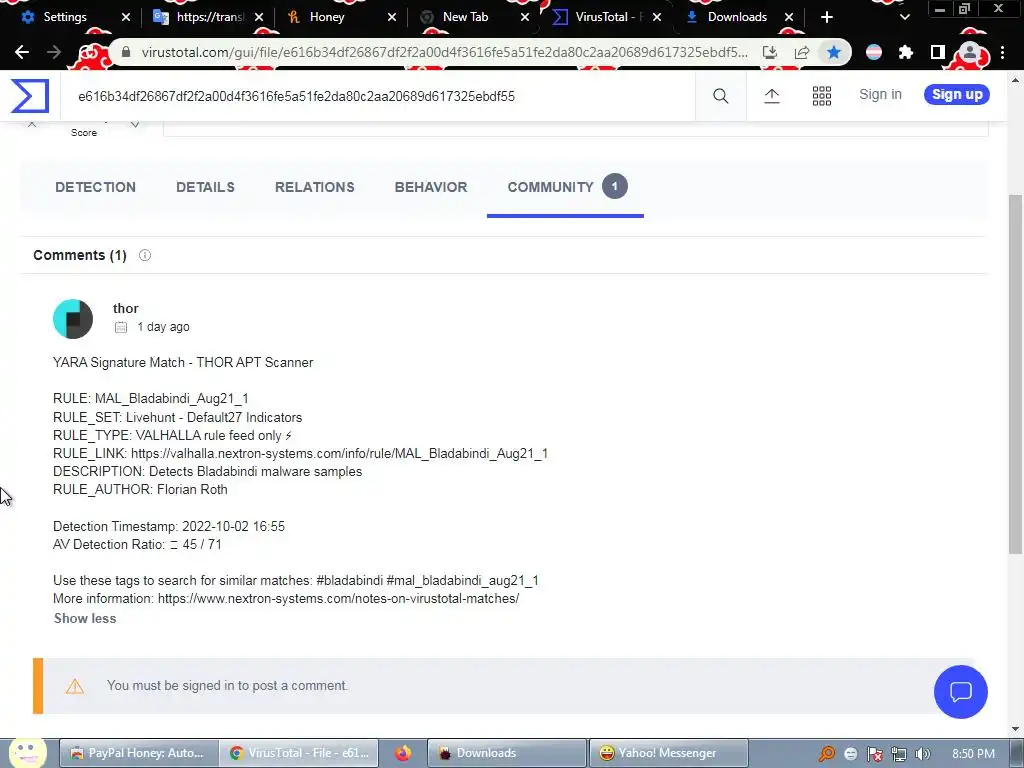Click the #mal_bladabindi_aug21_1 tag
The image size is (1024, 768).
click(x=462, y=581)
